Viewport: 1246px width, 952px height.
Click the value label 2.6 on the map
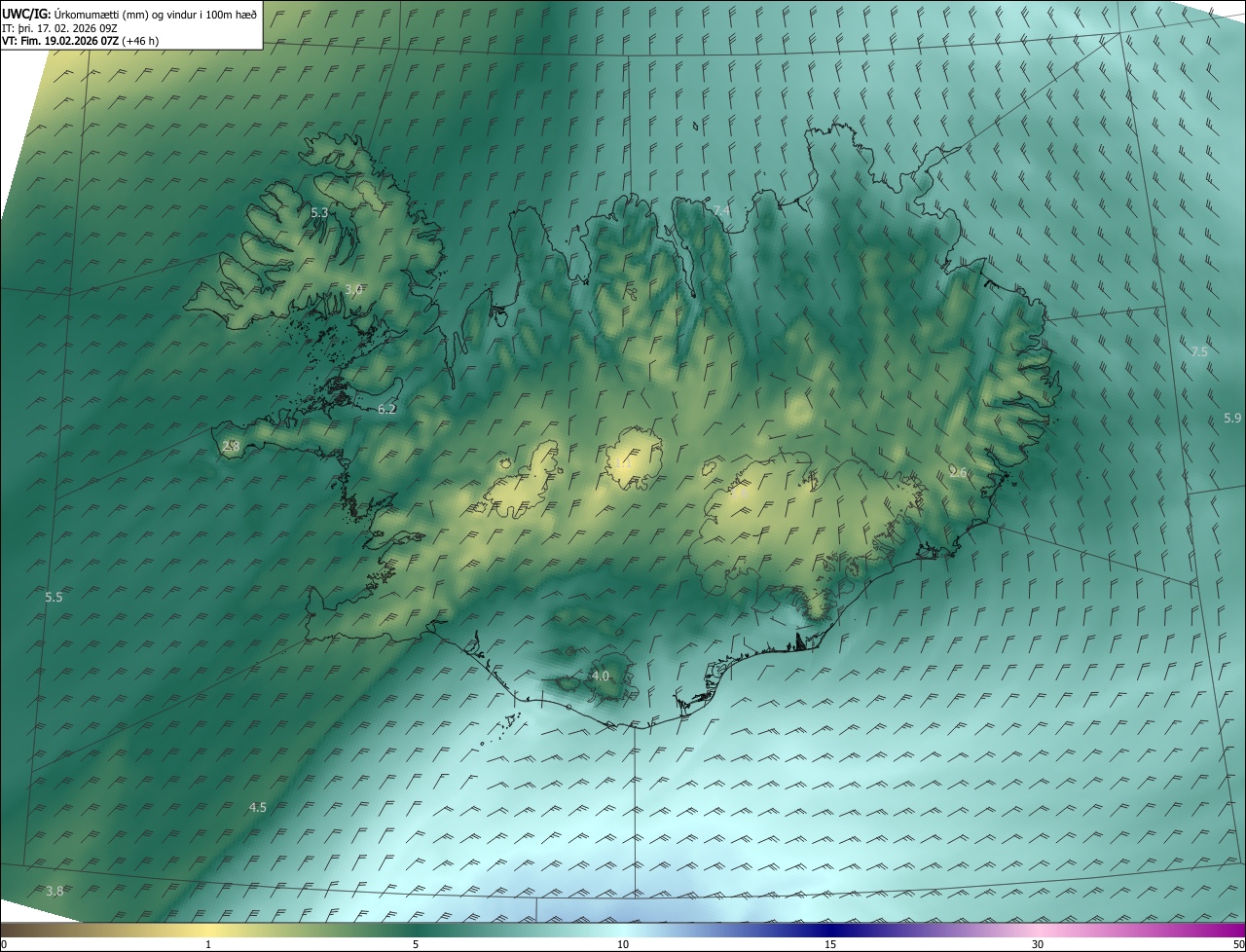click(x=958, y=472)
